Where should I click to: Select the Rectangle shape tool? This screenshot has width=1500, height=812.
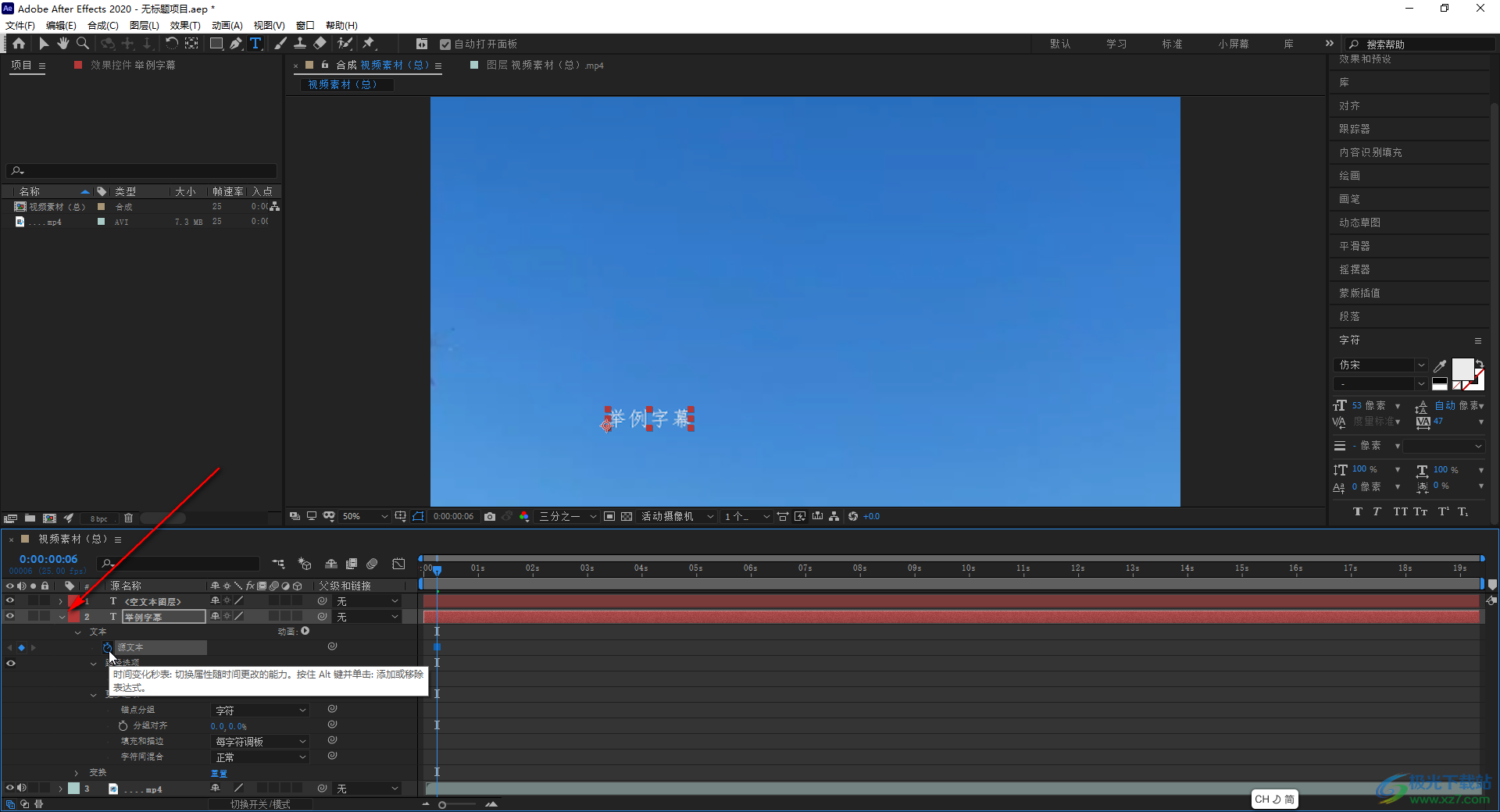(x=216, y=44)
